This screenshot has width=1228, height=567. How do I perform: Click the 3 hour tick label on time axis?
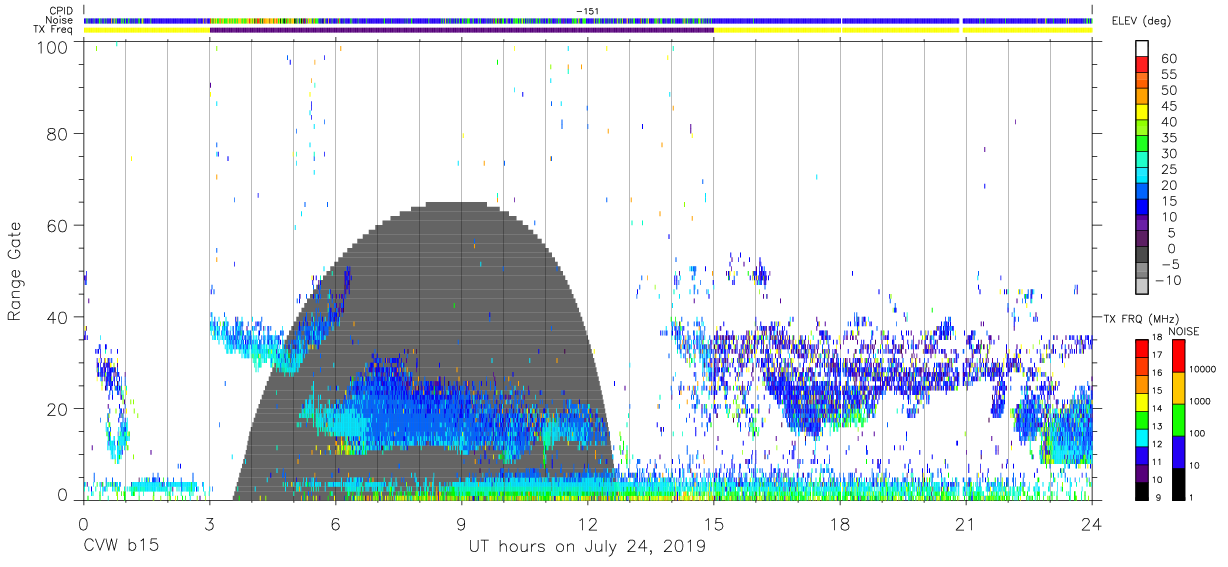(x=209, y=523)
